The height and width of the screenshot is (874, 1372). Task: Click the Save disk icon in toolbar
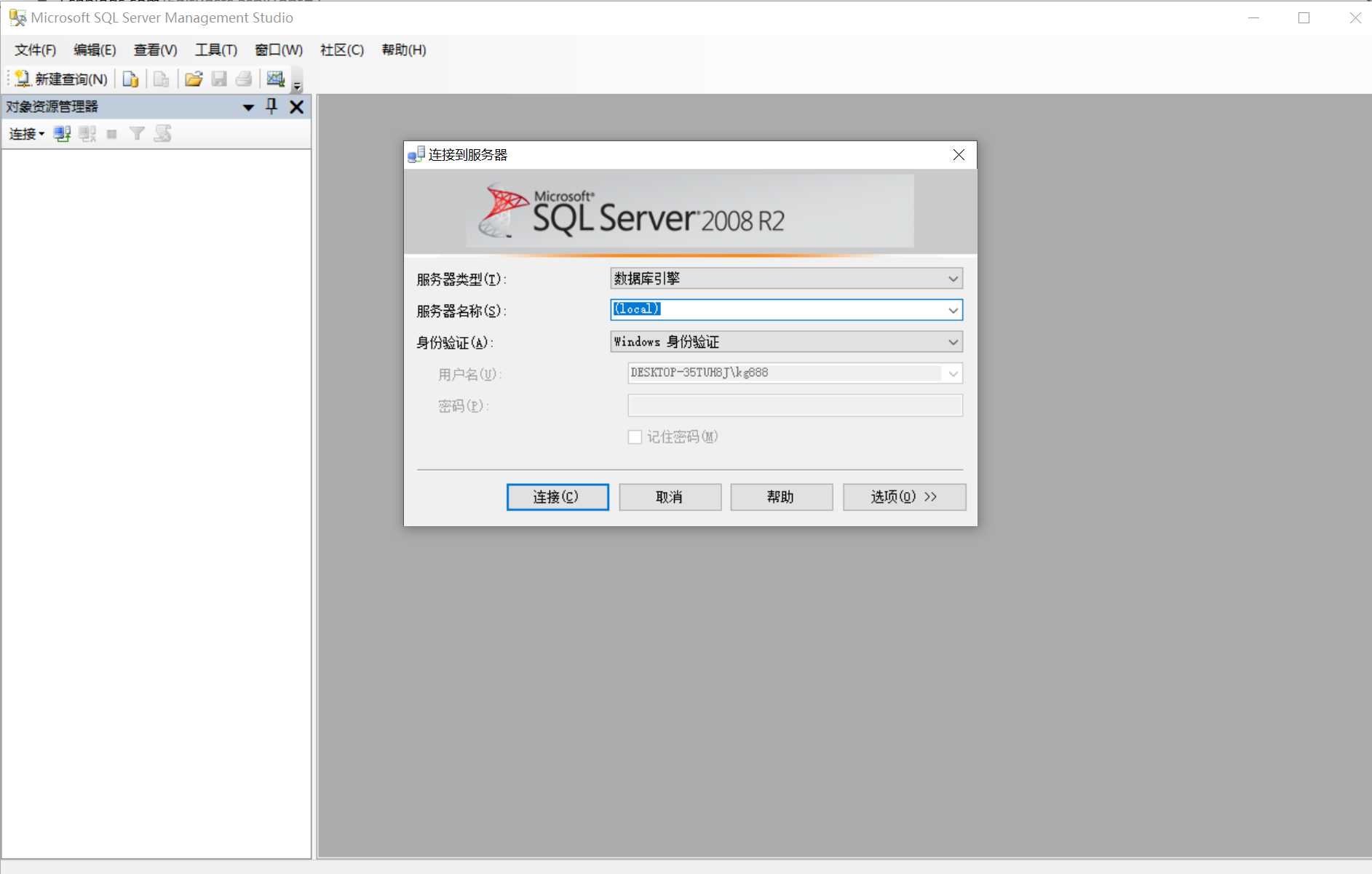[219, 79]
